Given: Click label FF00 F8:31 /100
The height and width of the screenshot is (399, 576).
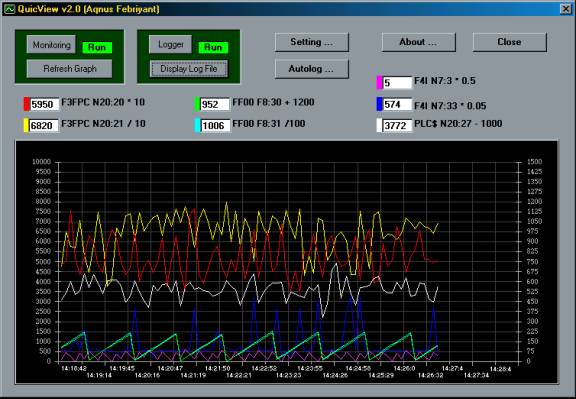Looking at the screenshot, I should (269, 124).
